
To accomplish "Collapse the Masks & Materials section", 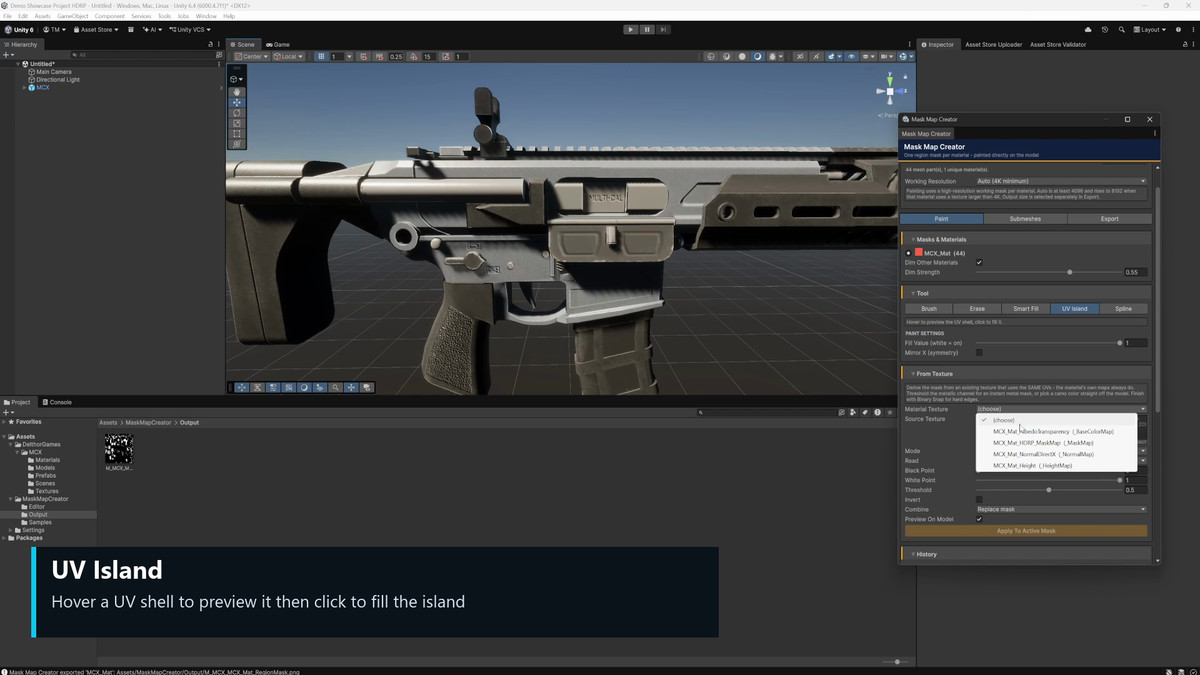I will coord(912,240).
